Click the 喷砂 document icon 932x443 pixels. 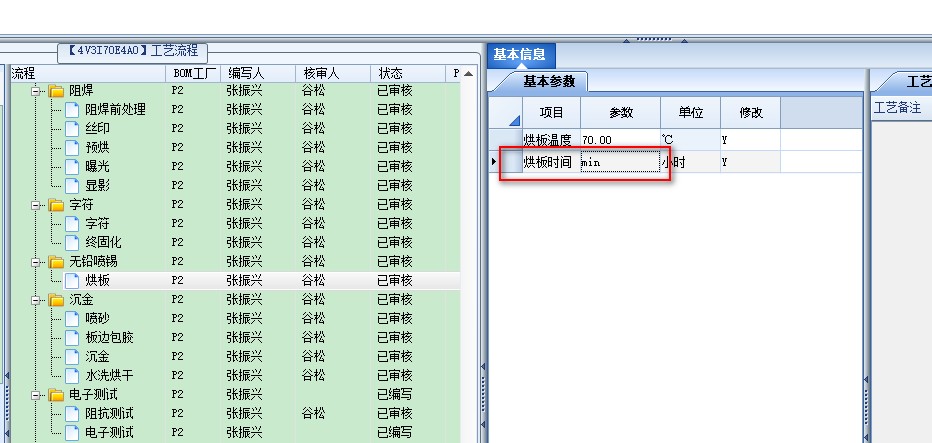[72, 319]
